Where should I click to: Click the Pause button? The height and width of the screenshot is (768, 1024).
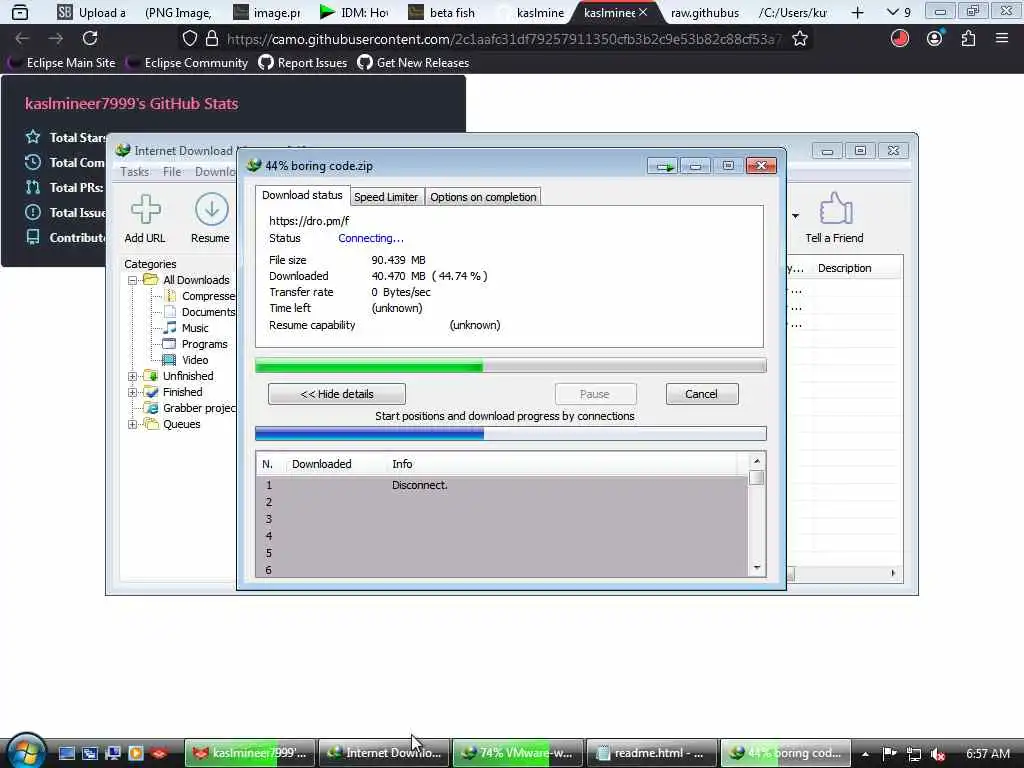tap(595, 394)
